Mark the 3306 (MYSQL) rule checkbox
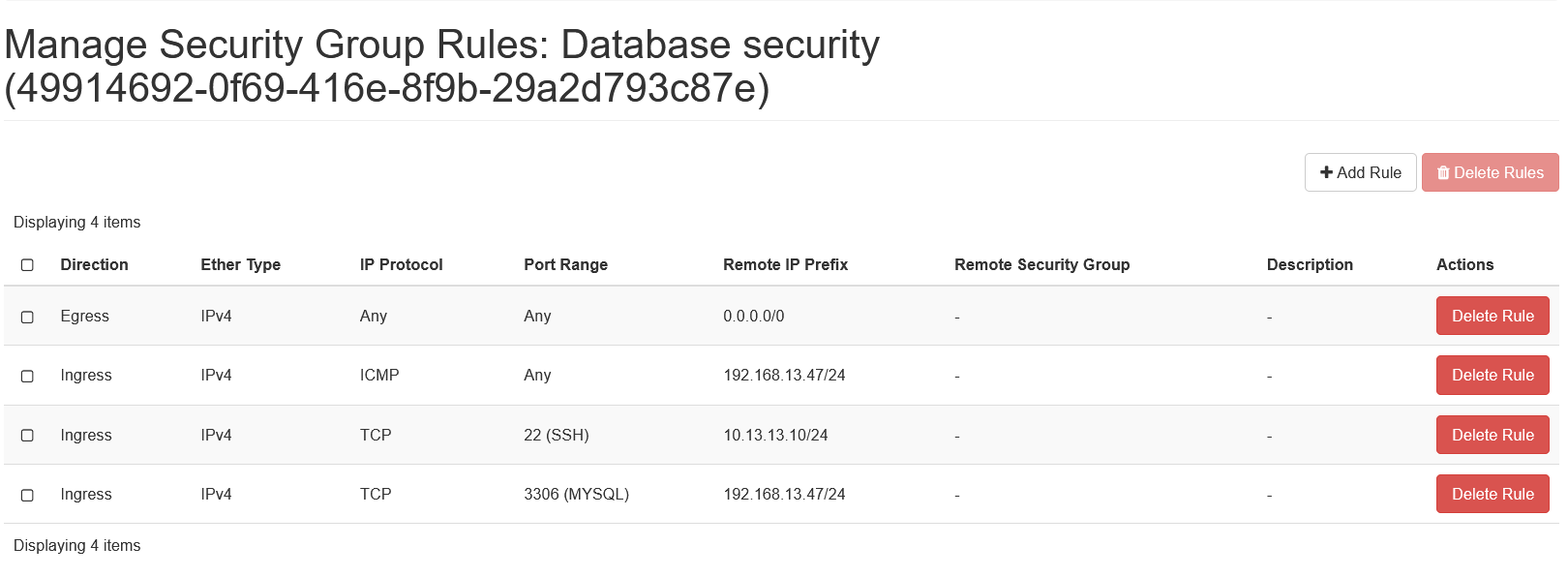 (27, 495)
